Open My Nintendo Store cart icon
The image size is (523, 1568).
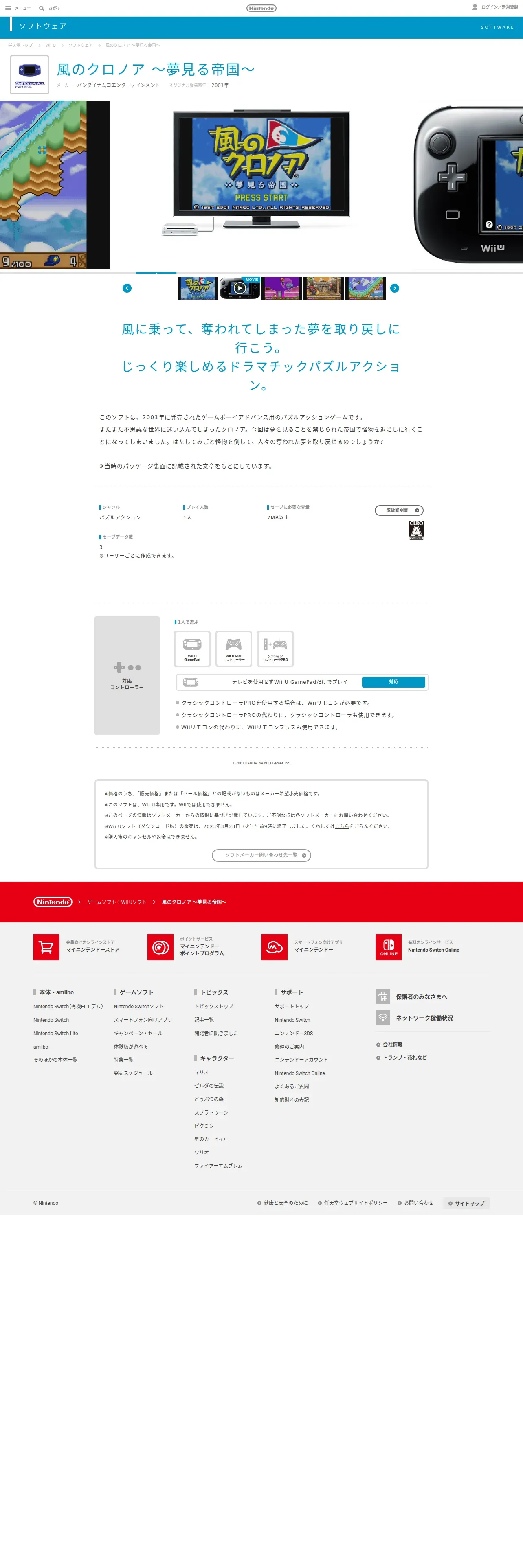pyautogui.click(x=46, y=947)
